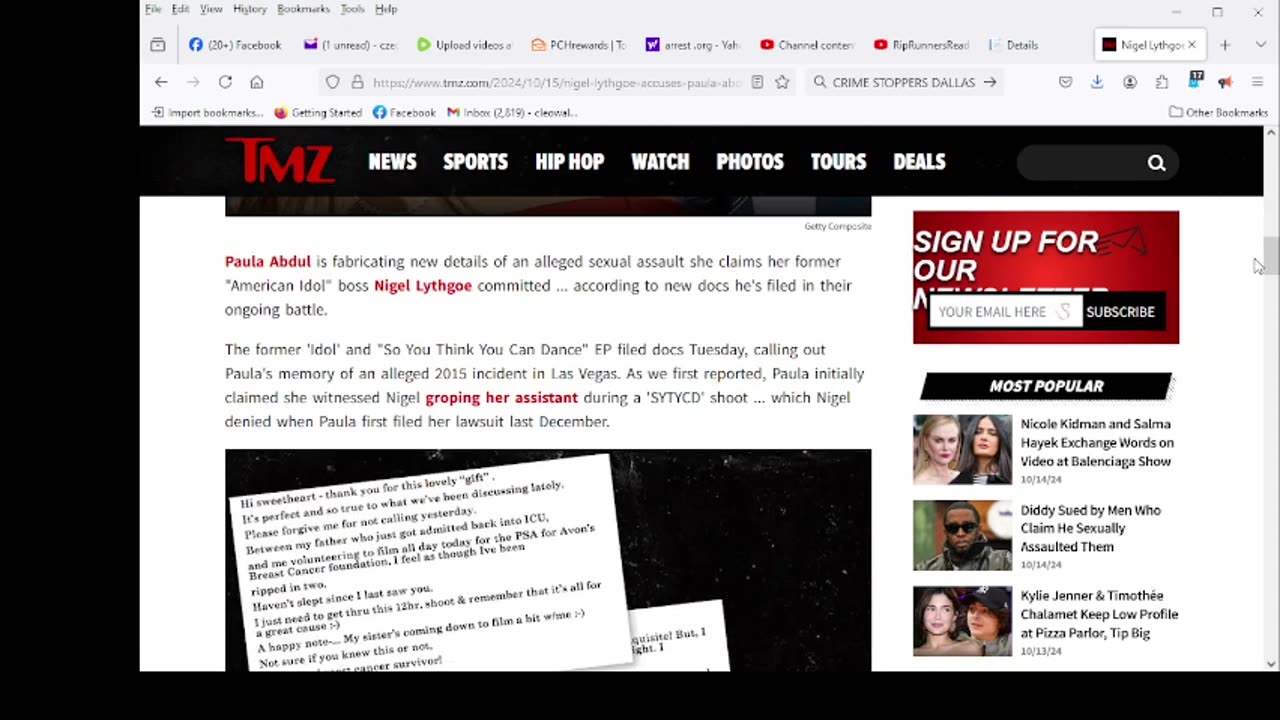This screenshot has width=1280, height=720.
Task: Open the File menu
Action: [x=153, y=9]
